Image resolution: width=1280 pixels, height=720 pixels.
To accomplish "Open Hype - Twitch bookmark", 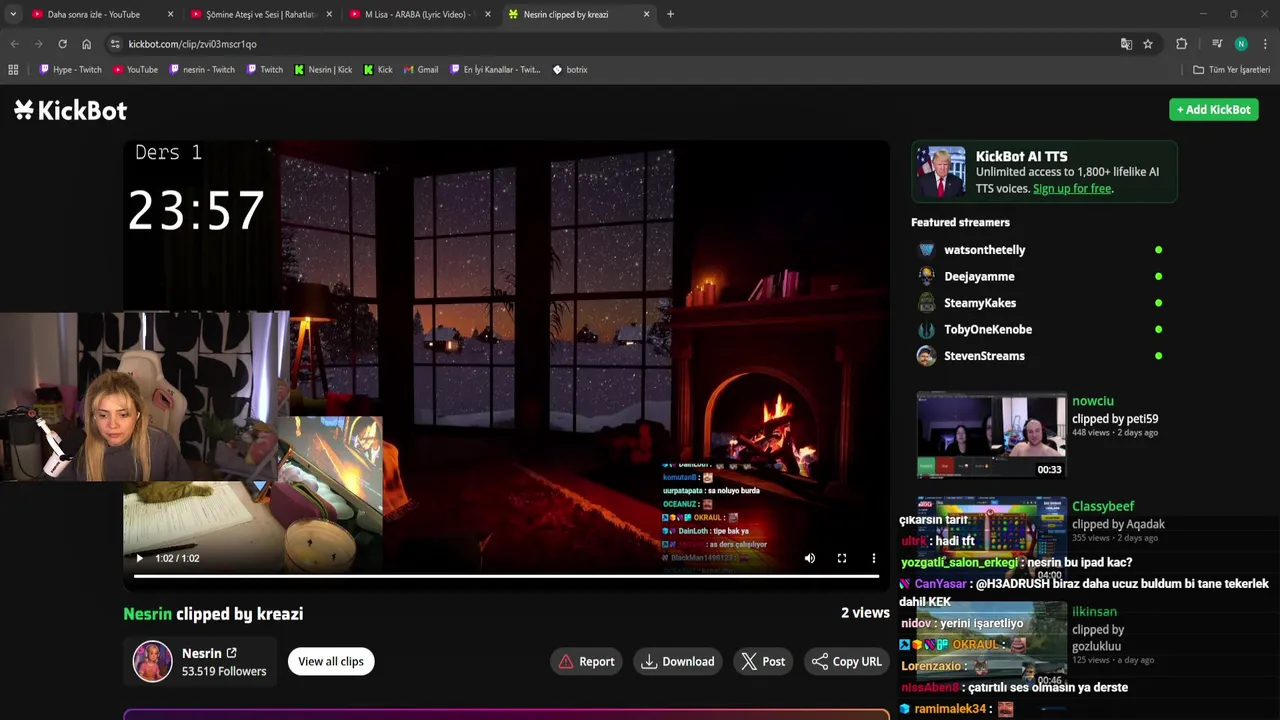I will [x=70, y=70].
